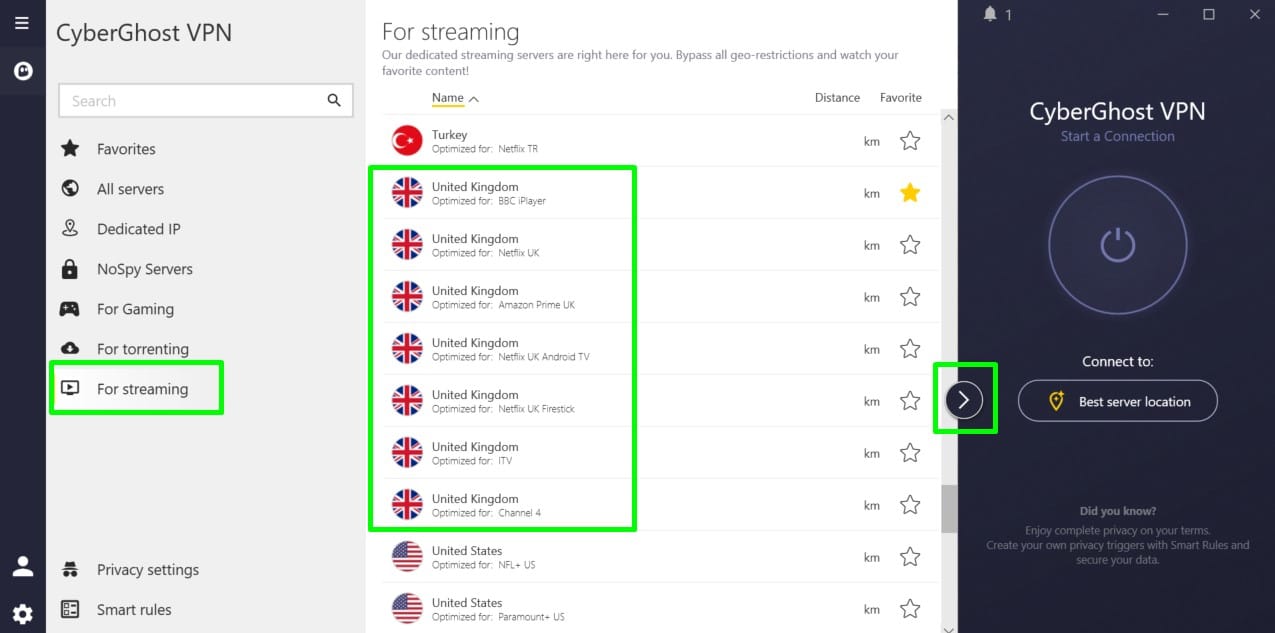Image resolution: width=1275 pixels, height=633 pixels.
Task: Favorite the Amazon Prime UK server
Action: 910,297
